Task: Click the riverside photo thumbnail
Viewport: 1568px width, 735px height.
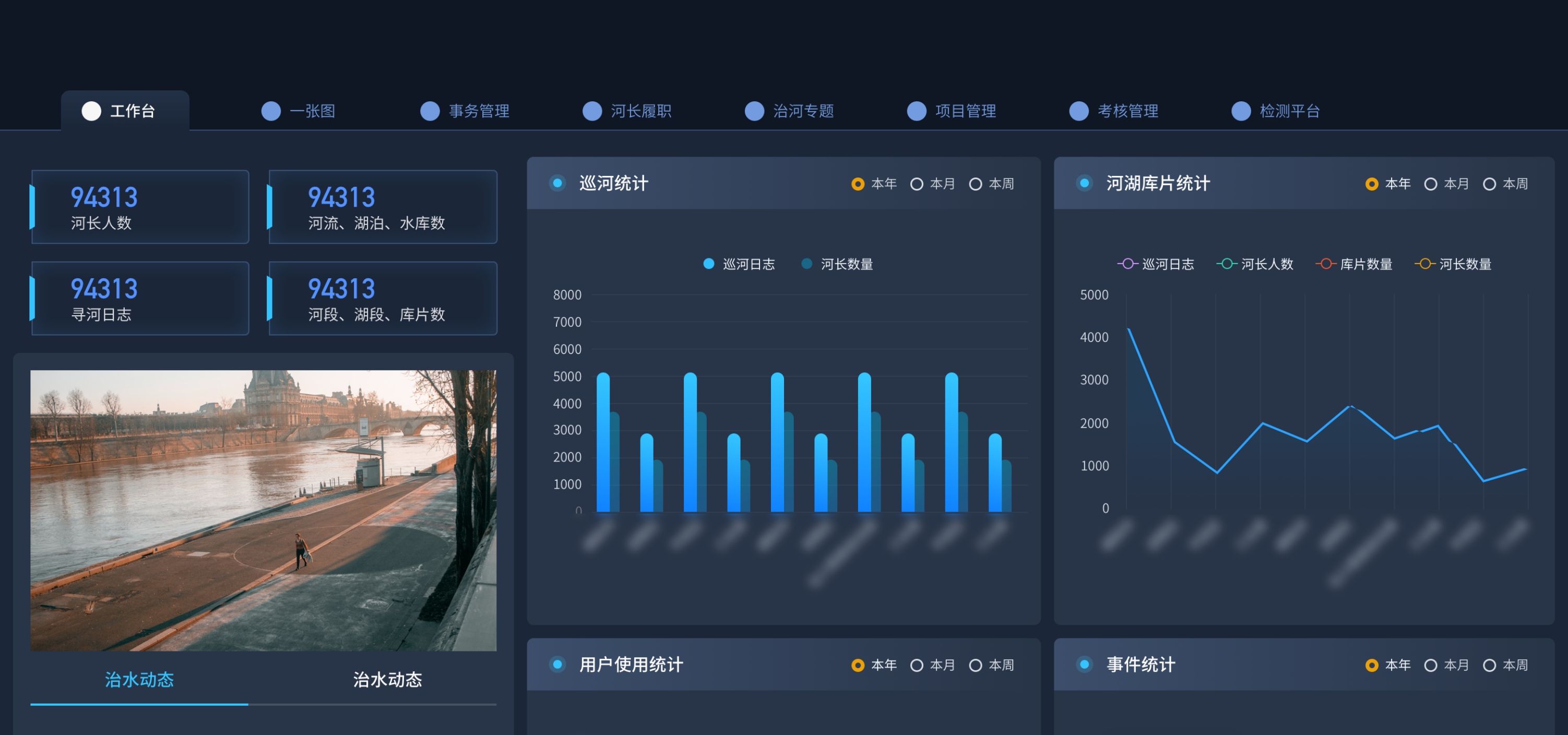Action: [263, 511]
